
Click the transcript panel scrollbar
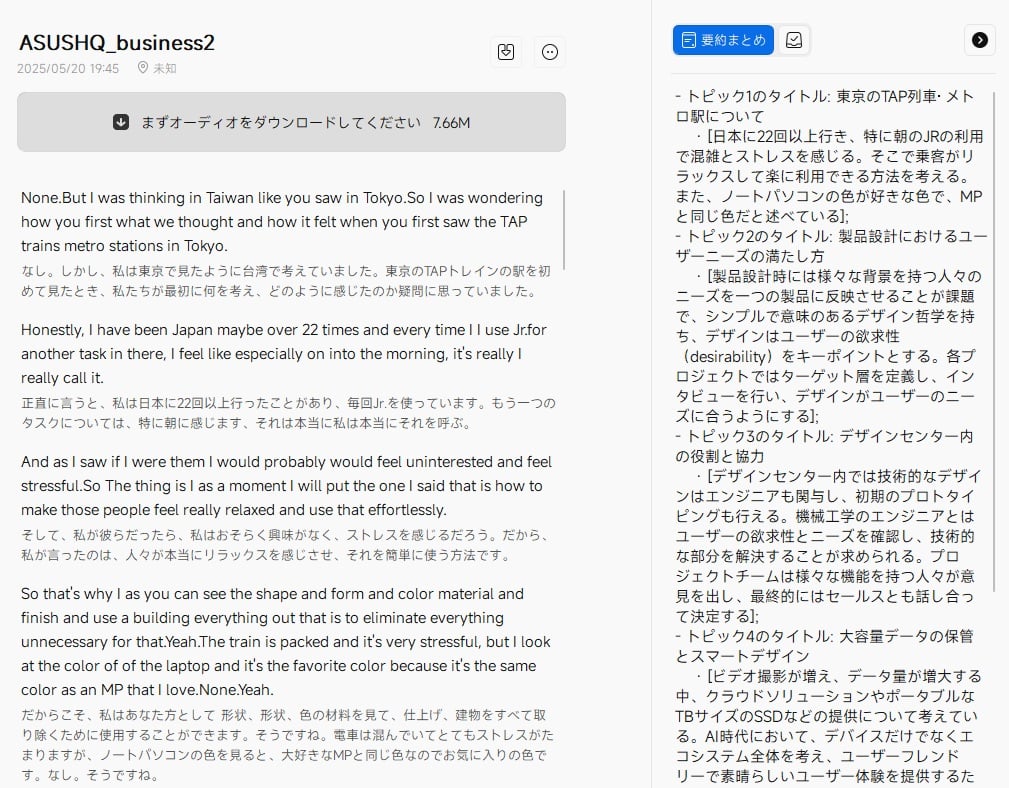[x=564, y=230]
